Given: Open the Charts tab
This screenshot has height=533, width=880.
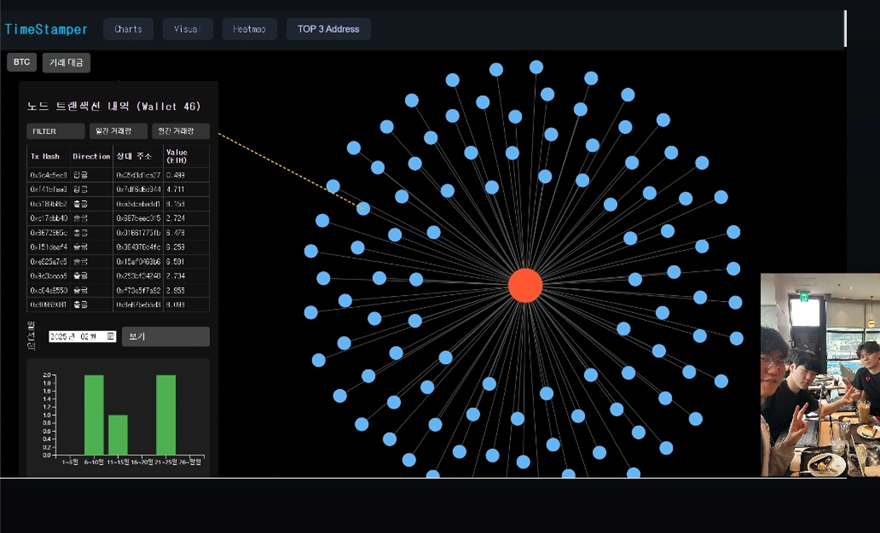Looking at the screenshot, I should tap(128, 29).
